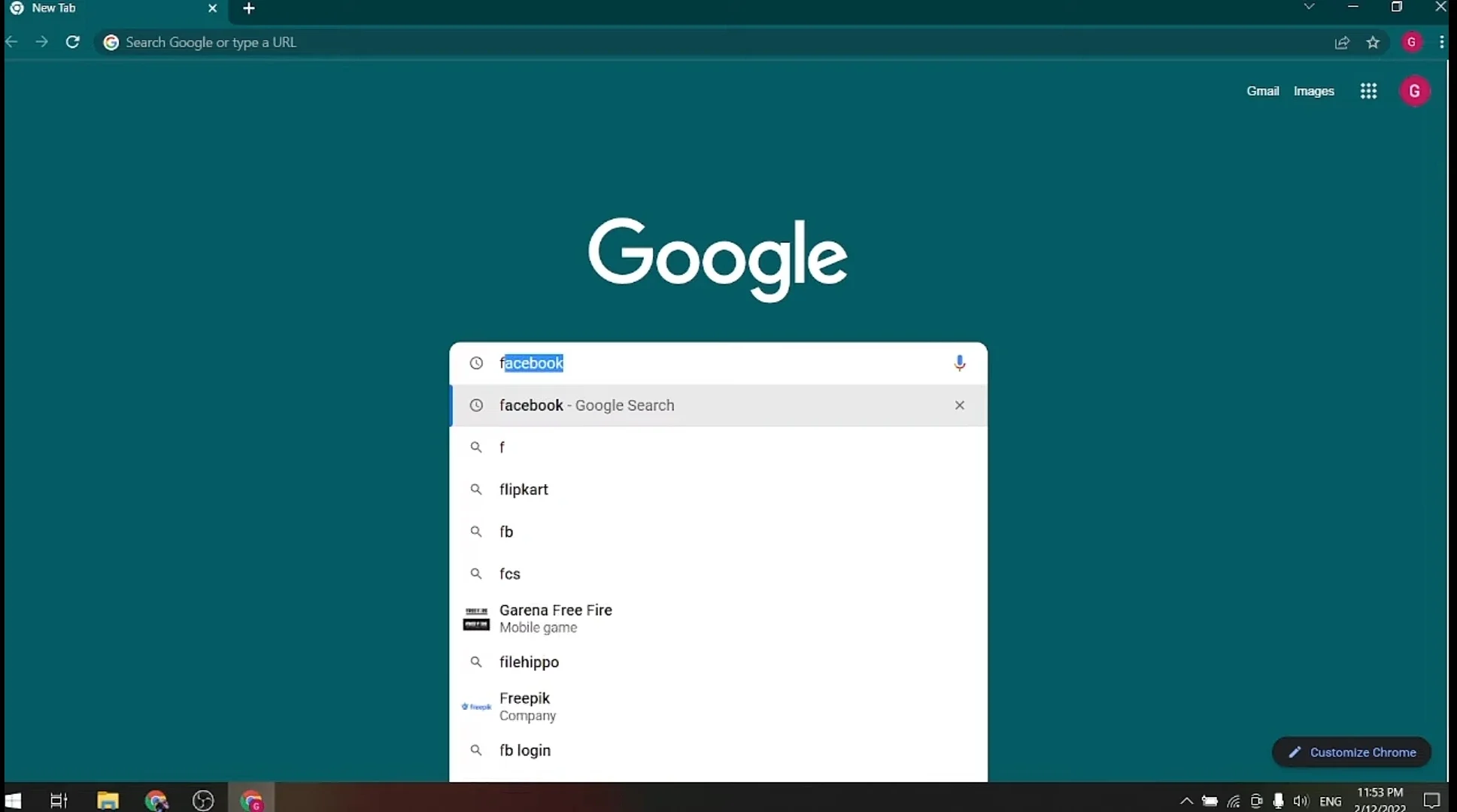Screen dimensions: 1457x812
Task: Open the volume speaker tray icon
Action: [x=1301, y=801]
